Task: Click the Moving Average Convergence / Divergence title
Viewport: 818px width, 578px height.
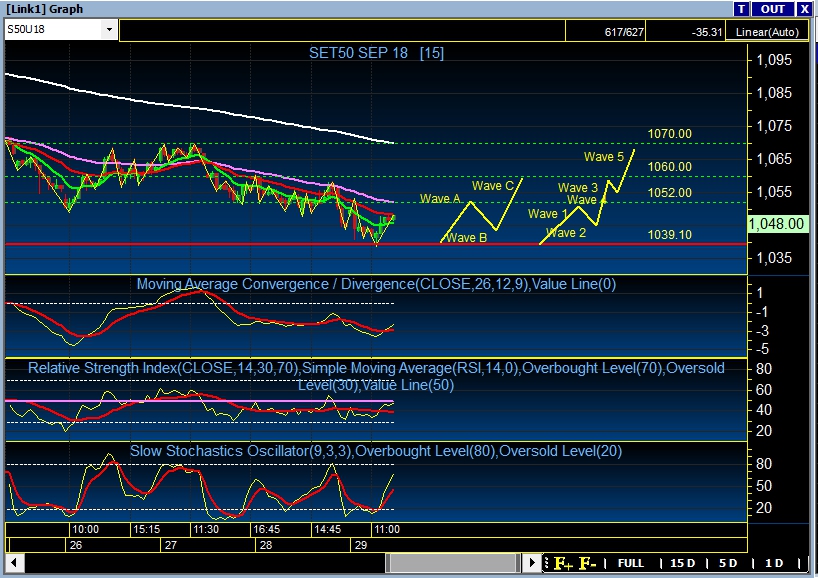Action: [376, 284]
